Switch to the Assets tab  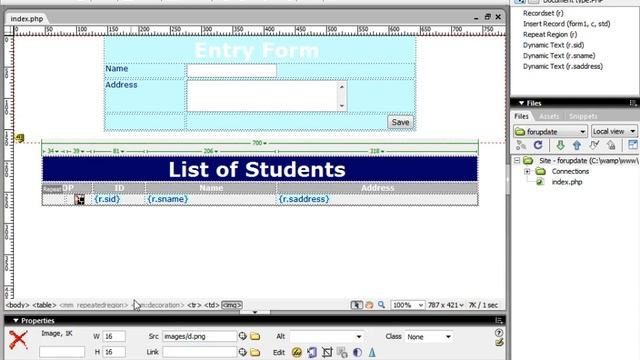(x=549, y=117)
